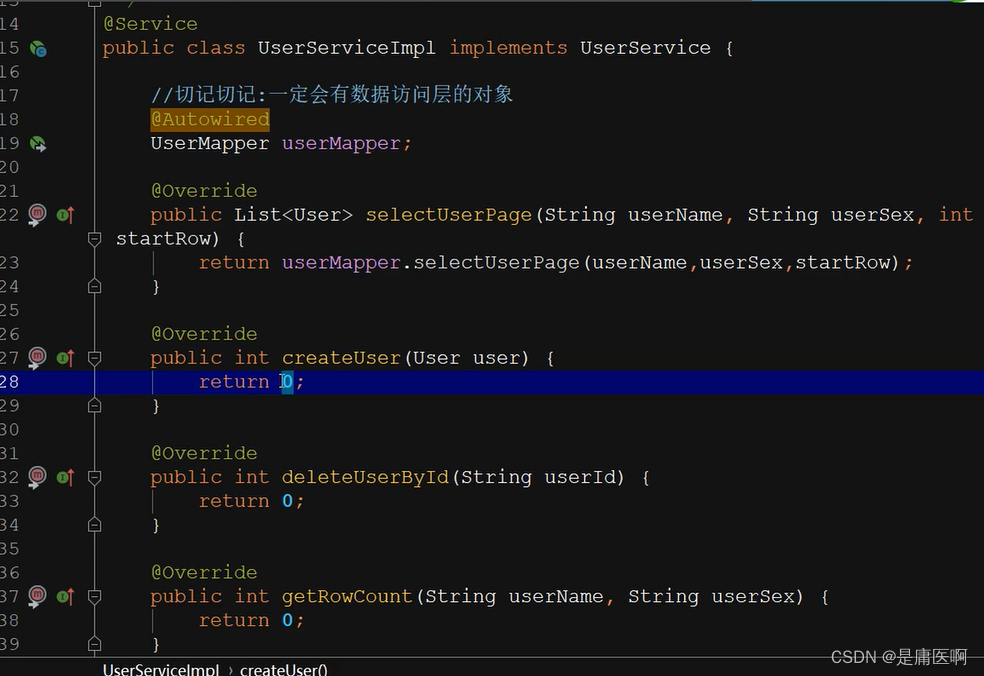The width and height of the screenshot is (984, 676).
Task: Click selected 0 on line 28
Action: pyautogui.click(x=287, y=382)
